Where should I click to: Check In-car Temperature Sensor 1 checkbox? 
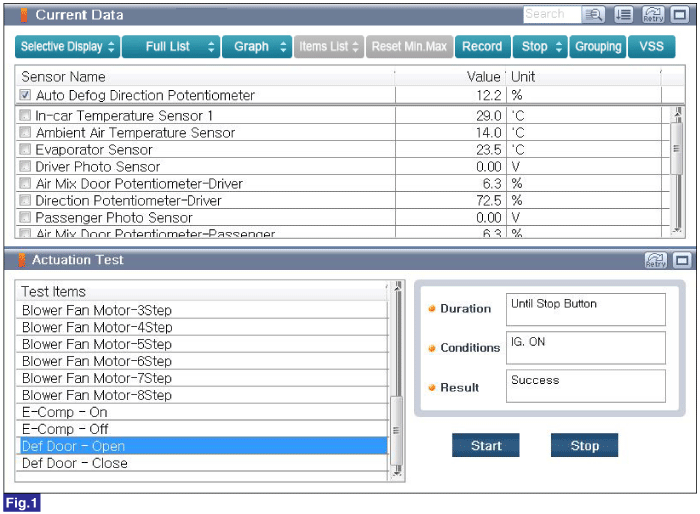pyautogui.click(x=25, y=115)
